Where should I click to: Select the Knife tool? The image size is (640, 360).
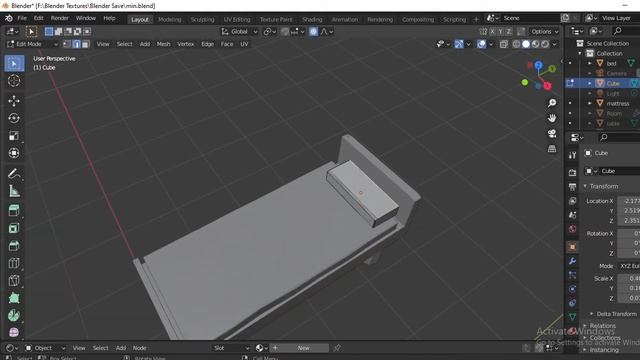coord(14,280)
